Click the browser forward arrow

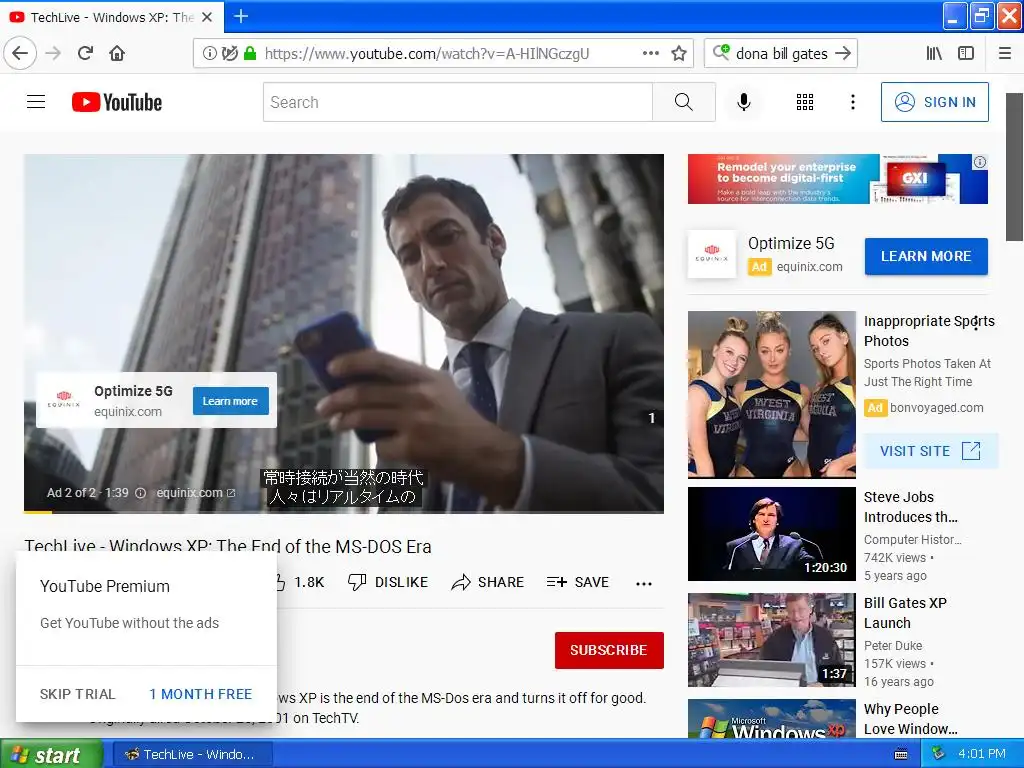click(x=53, y=53)
